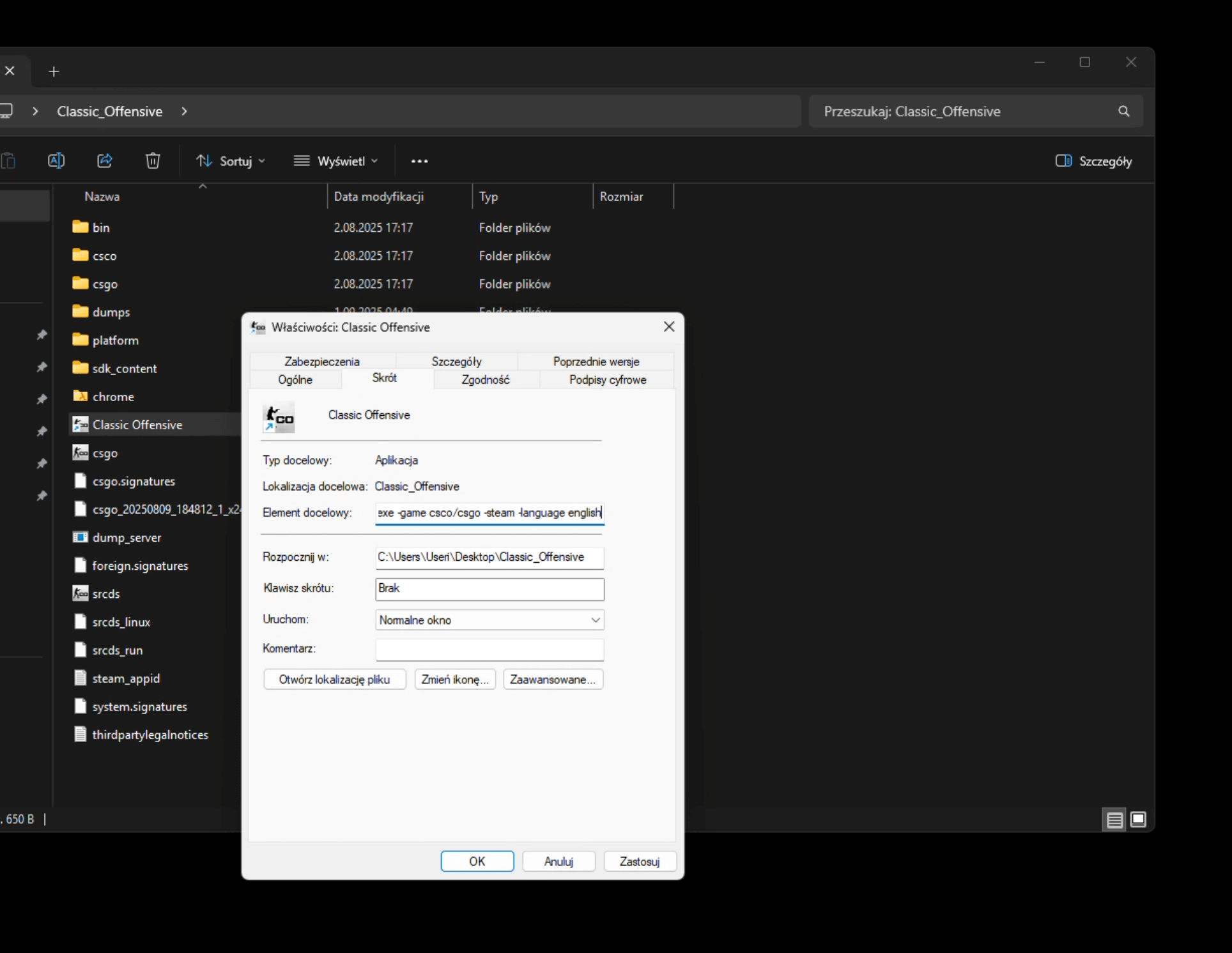Expand the Sortuj dropdown
The width and height of the screenshot is (1232, 953).
[x=230, y=161]
